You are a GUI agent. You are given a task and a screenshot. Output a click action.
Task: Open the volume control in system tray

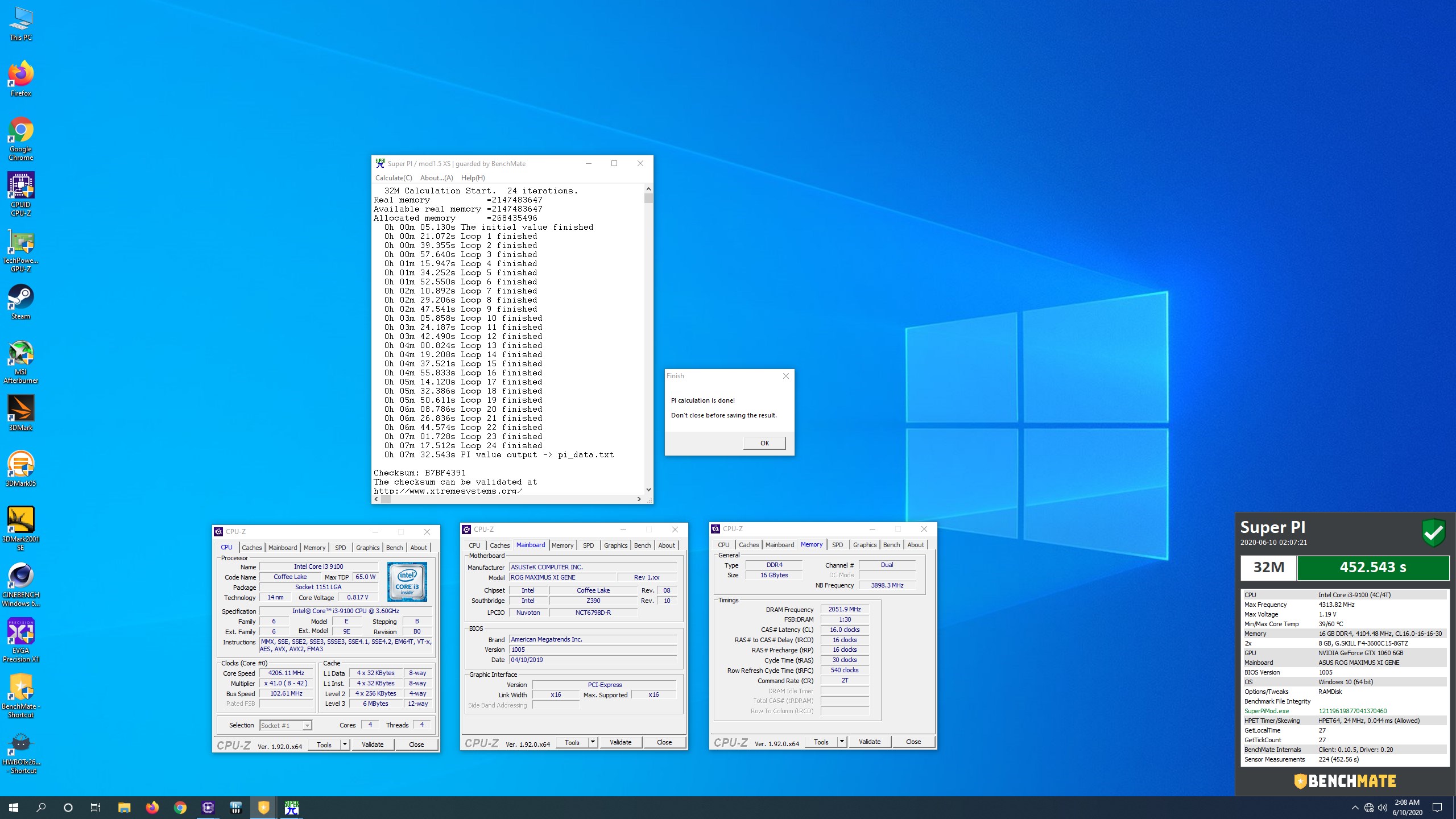pyautogui.click(x=1383, y=808)
